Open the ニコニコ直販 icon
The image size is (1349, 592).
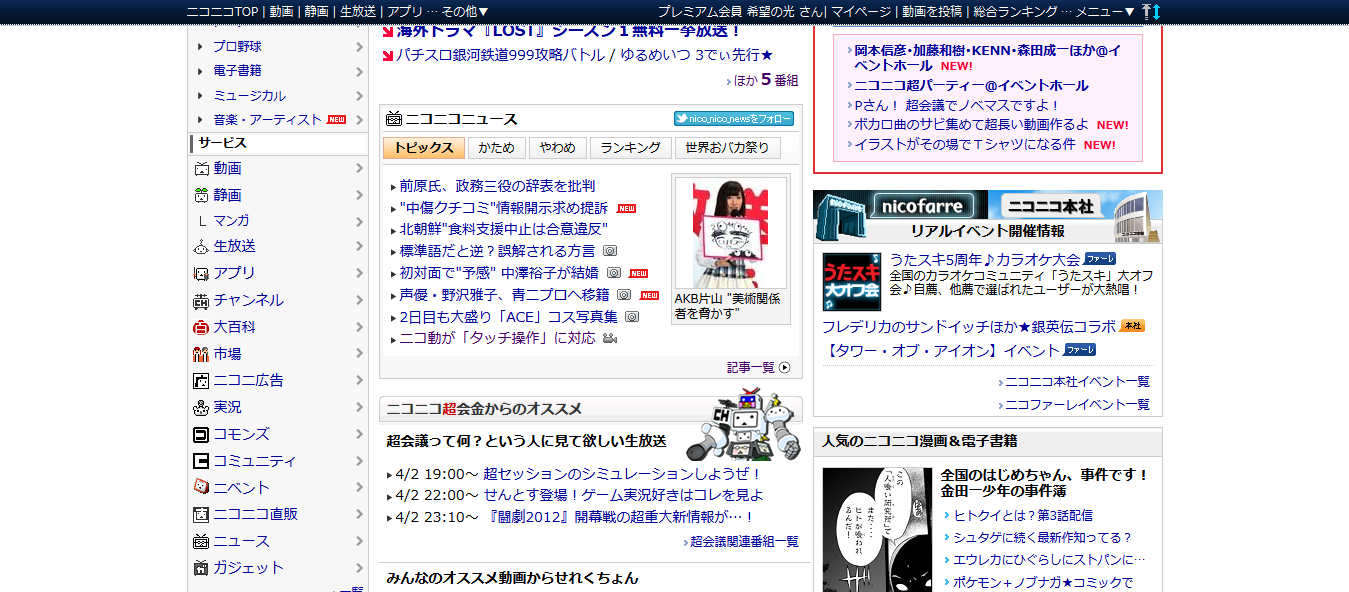201,514
